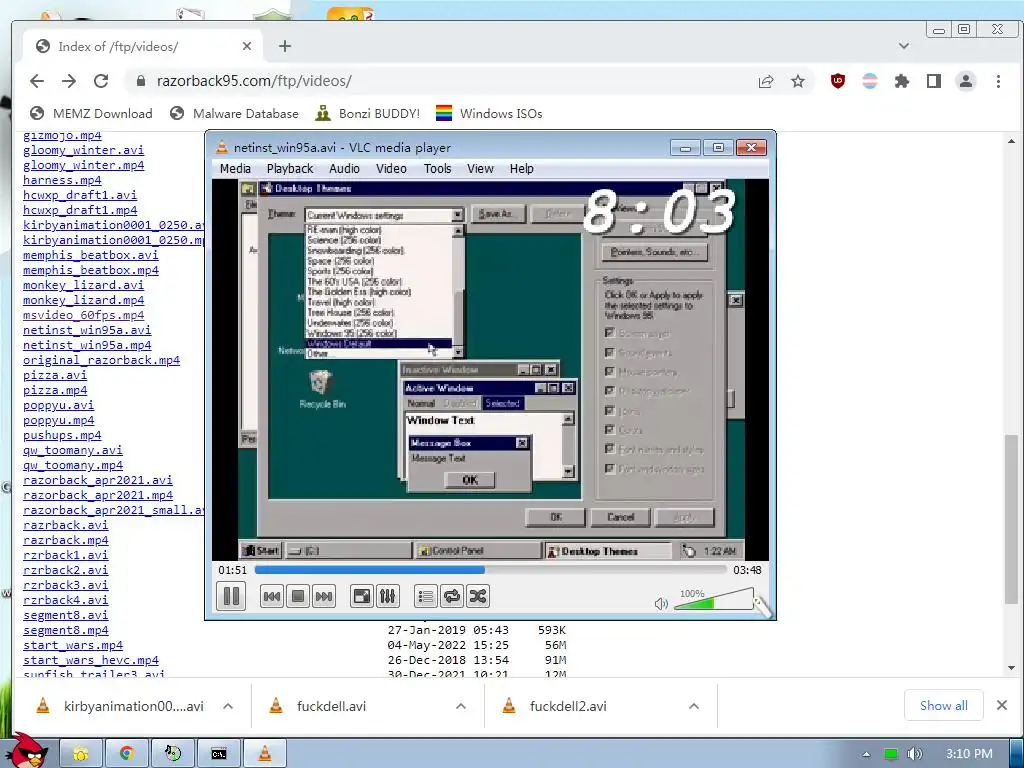Toggle Chrome side panel icon
This screenshot has height=768, width=1024.
[x=934, y=81]
